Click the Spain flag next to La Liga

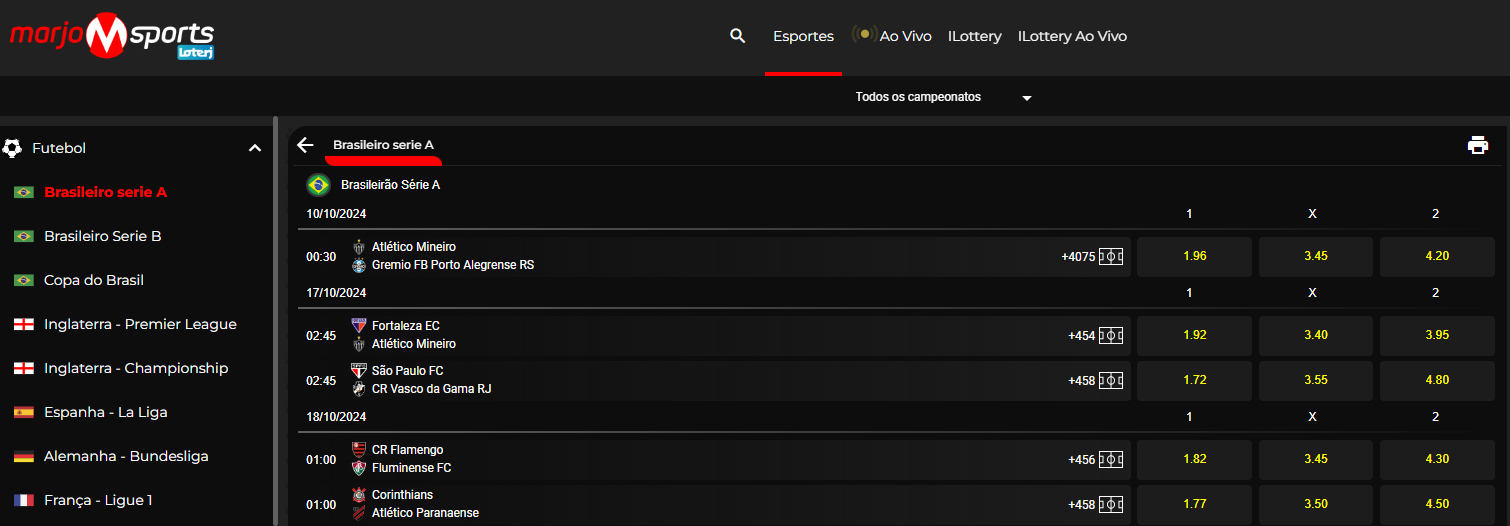click(x=24, y=412)
